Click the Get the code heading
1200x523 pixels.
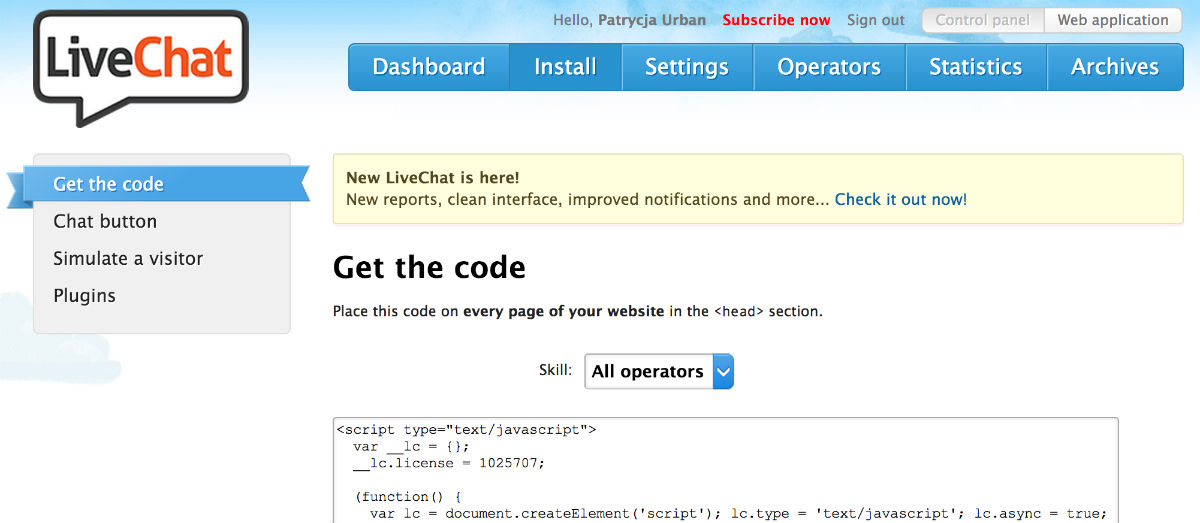click(x=429, y=267)
